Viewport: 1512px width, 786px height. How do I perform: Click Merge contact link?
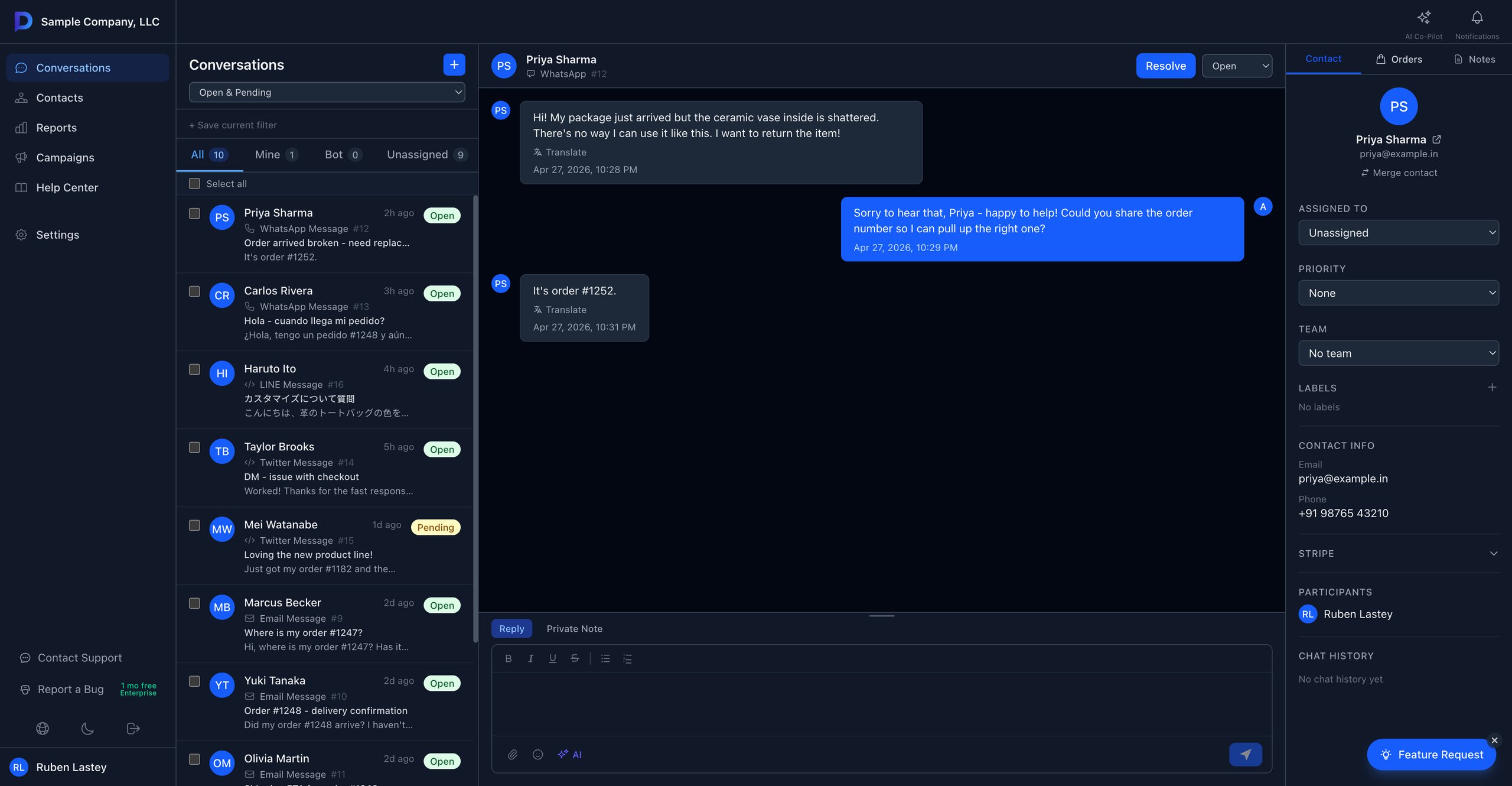click(1399, 173)
